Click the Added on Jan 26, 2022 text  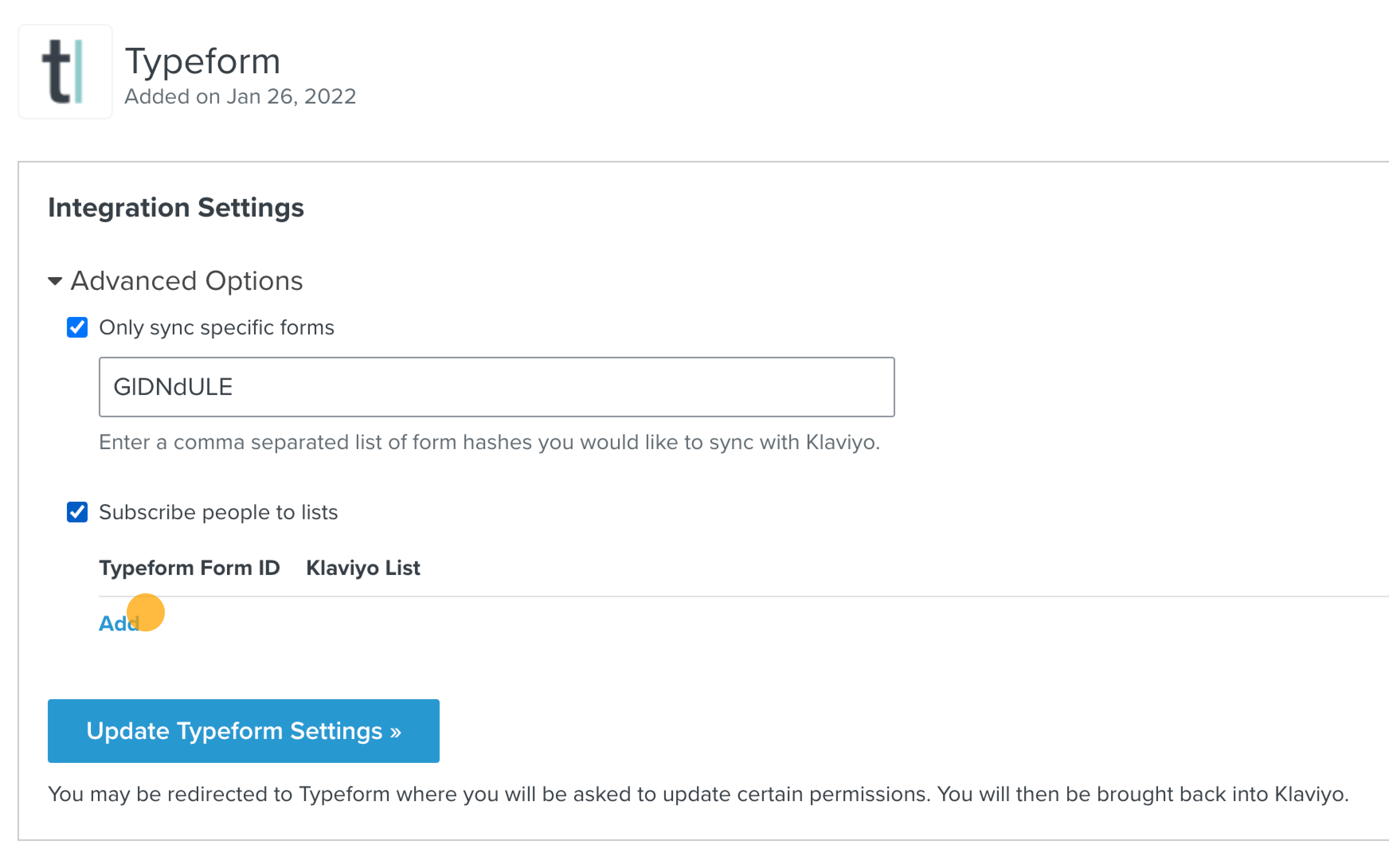click(x=241, y=96)
